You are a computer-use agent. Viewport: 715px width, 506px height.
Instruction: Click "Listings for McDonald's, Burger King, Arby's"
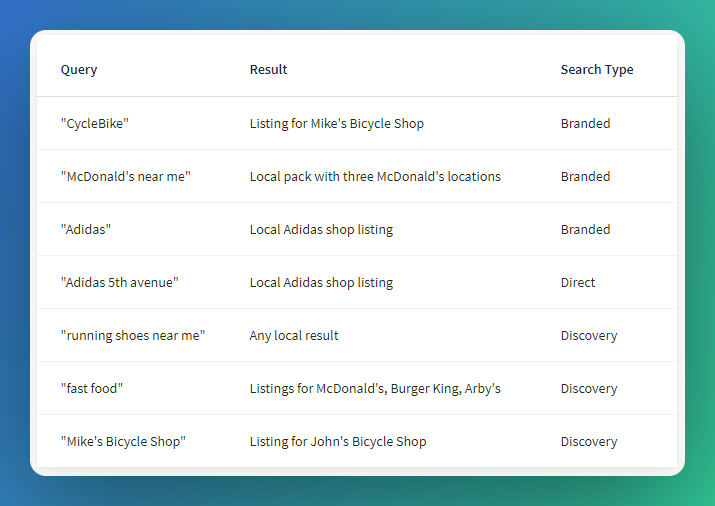coord(375,388)
